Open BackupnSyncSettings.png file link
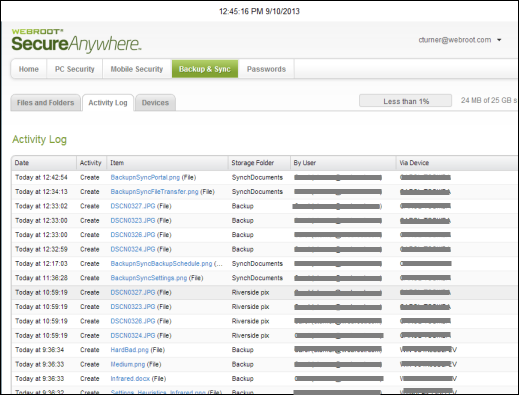This screenshot has width=519, height=395. [149, 278]
